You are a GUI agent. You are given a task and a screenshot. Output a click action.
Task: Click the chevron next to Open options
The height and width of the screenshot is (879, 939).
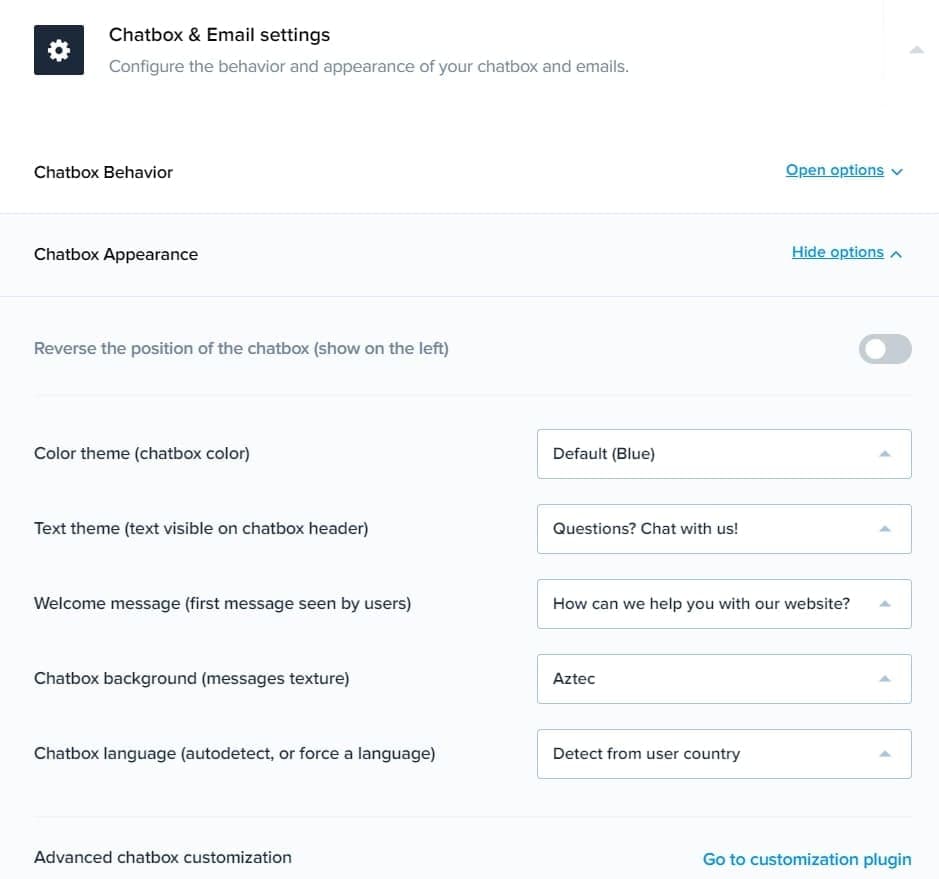coord(897,172)
